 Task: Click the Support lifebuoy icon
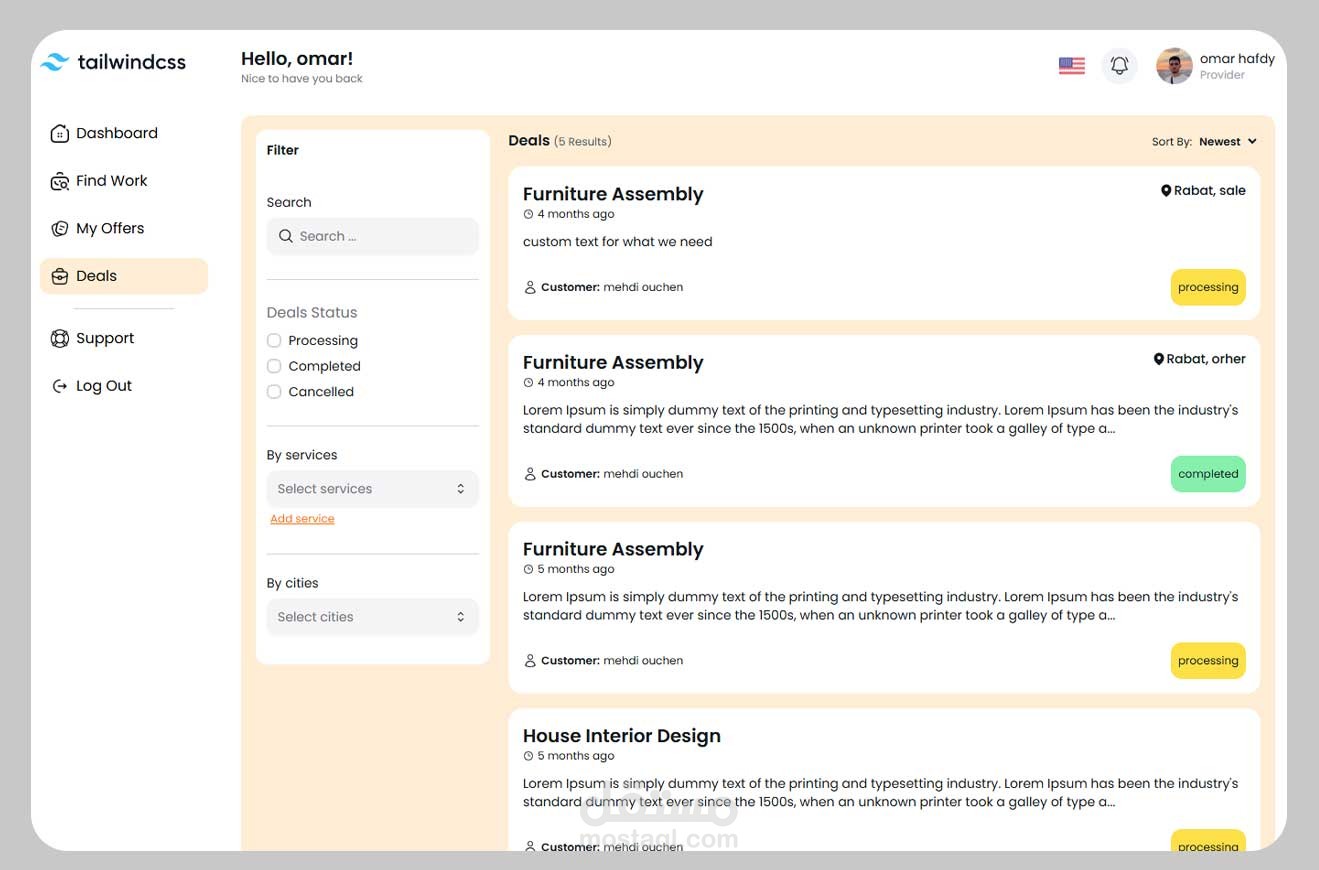[x=59, y=339]
